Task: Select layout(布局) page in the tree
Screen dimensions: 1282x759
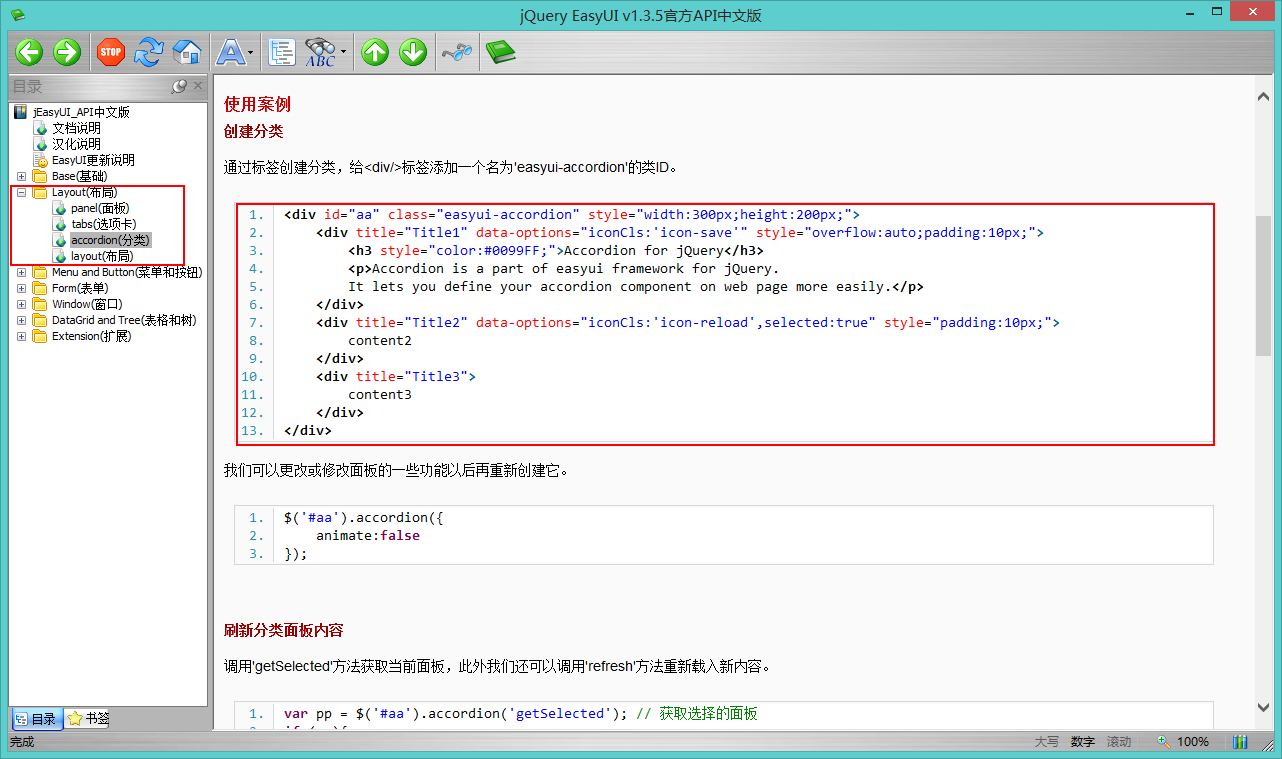Action: (102, 256)
